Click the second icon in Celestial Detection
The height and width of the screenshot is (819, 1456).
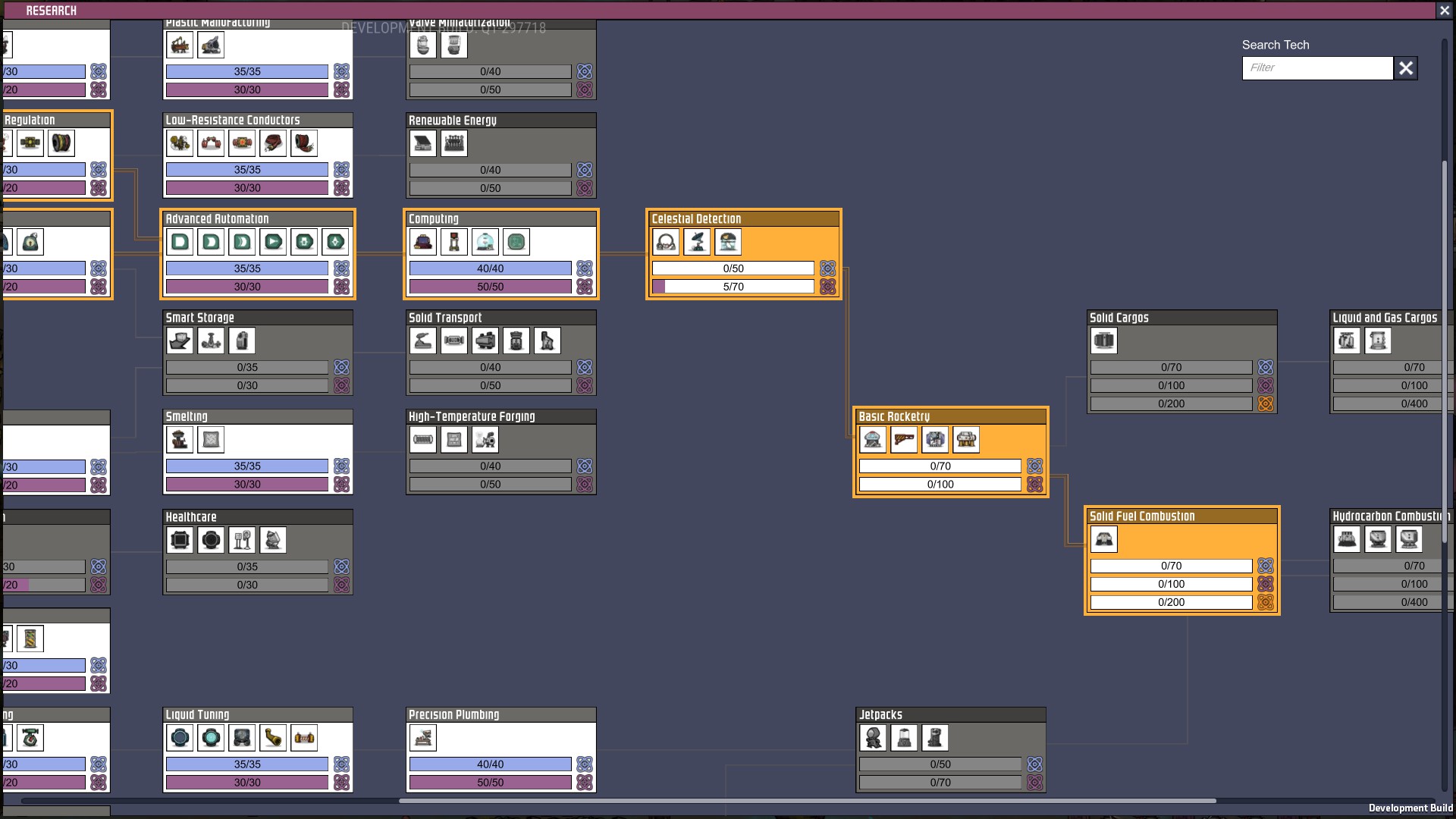[x=697, y=243]
